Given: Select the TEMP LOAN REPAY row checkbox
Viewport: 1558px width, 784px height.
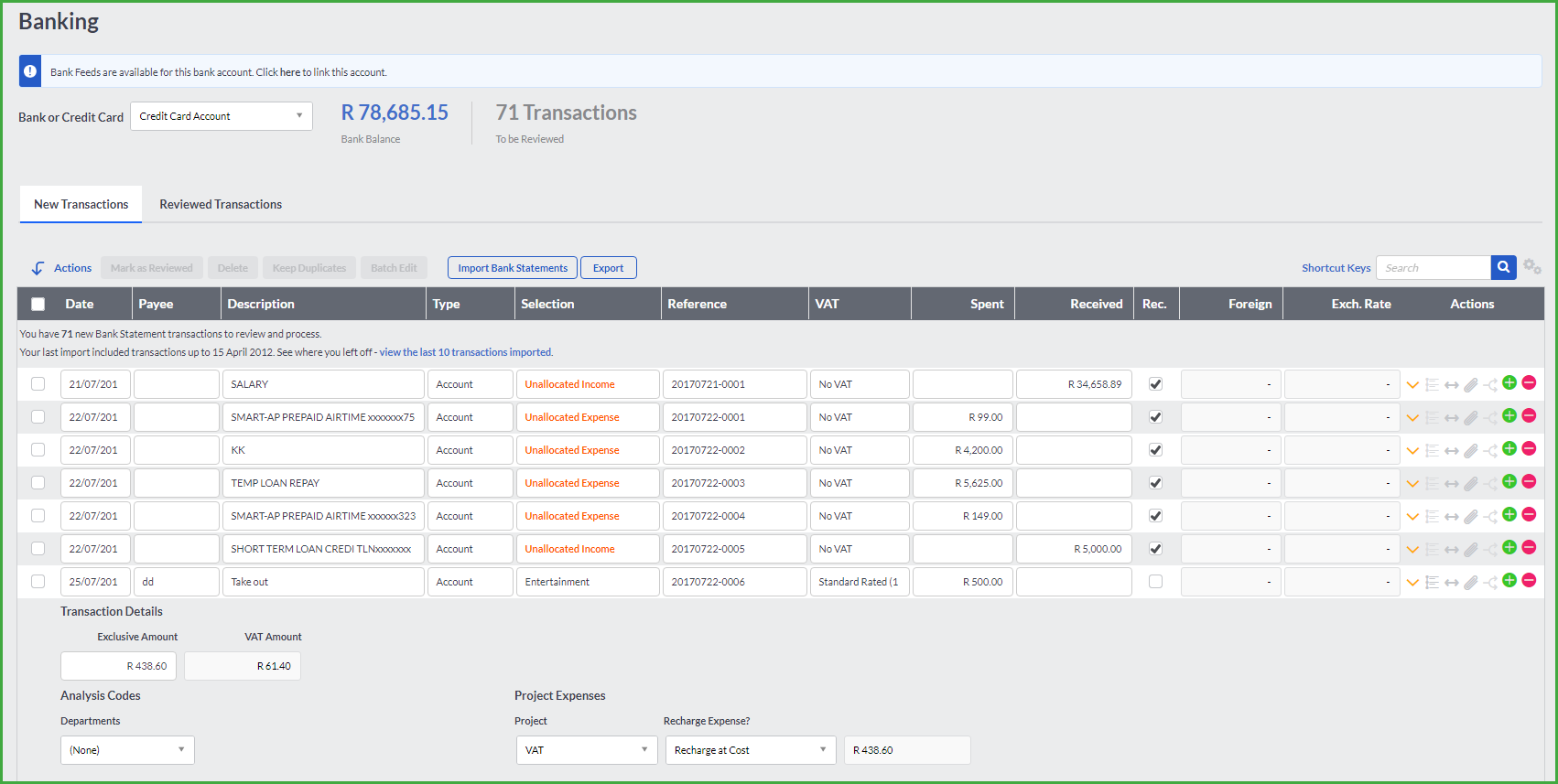Looking at the screenshot, I should point(38,482).
